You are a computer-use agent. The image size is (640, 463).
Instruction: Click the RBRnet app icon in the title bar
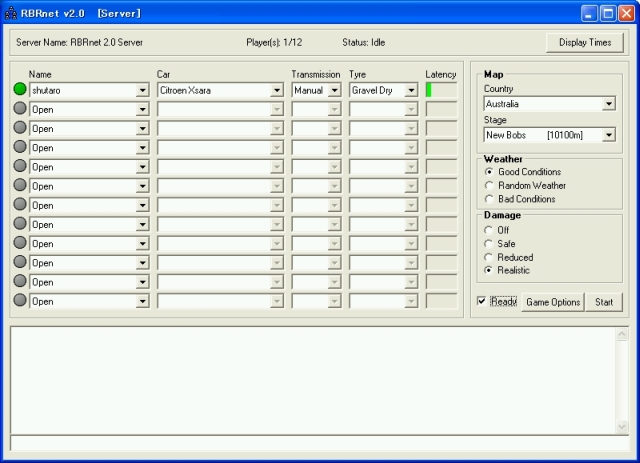pyautogui.click(x=11, y=14)
